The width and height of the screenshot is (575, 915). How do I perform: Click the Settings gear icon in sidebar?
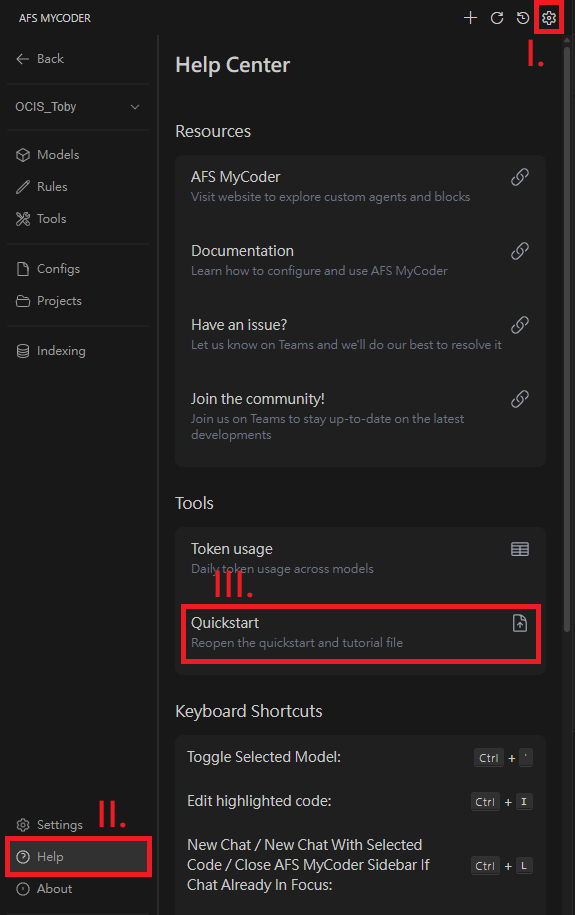23,825
